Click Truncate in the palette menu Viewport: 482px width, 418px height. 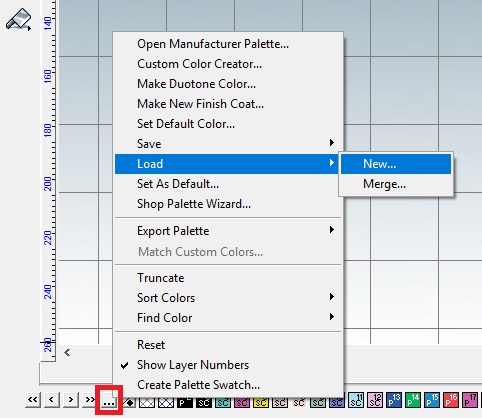tap(228, 278)
